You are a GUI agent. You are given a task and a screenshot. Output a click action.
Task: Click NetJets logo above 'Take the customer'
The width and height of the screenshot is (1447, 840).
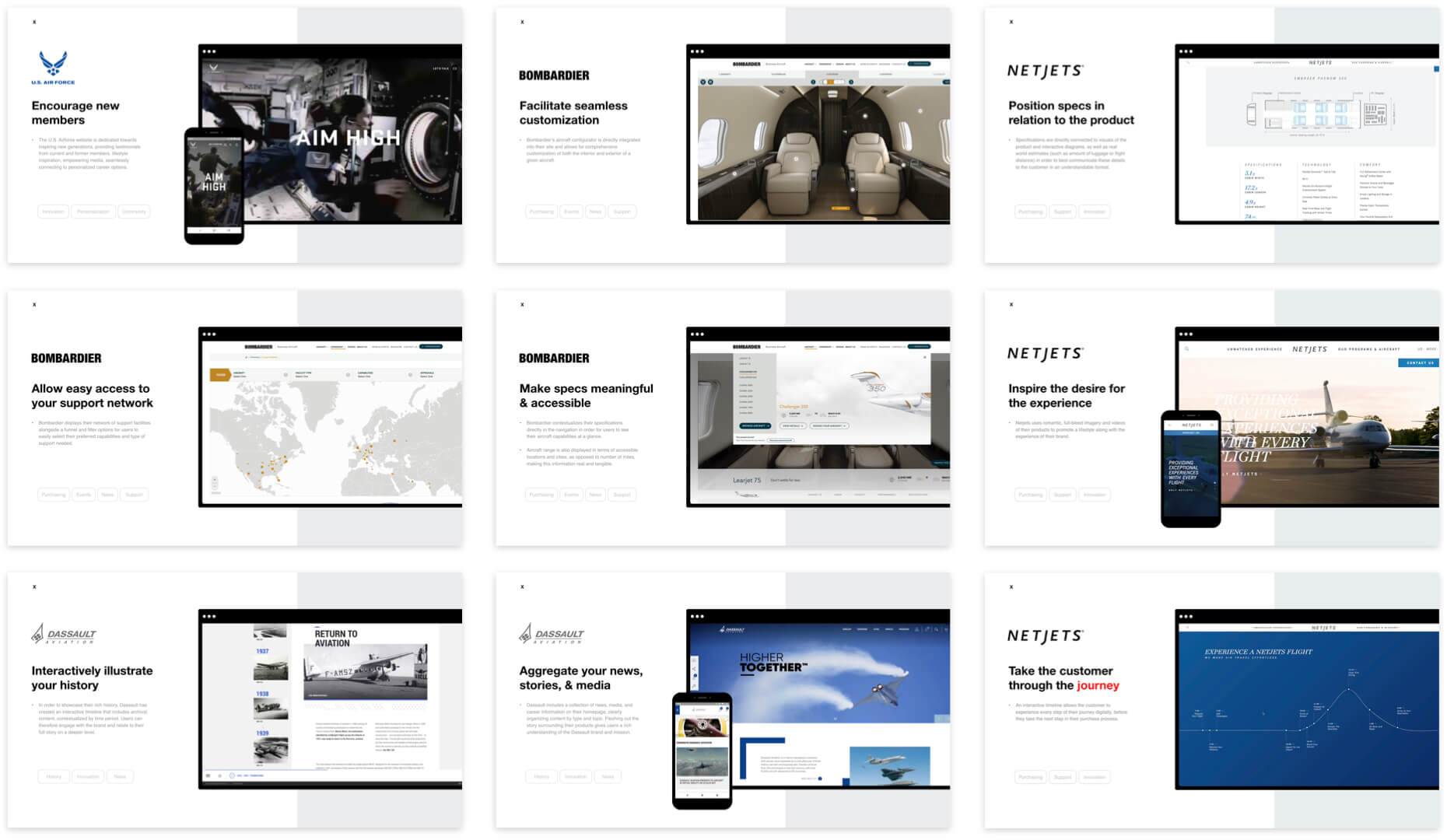pyautogui.click(x=1045, y=636)
